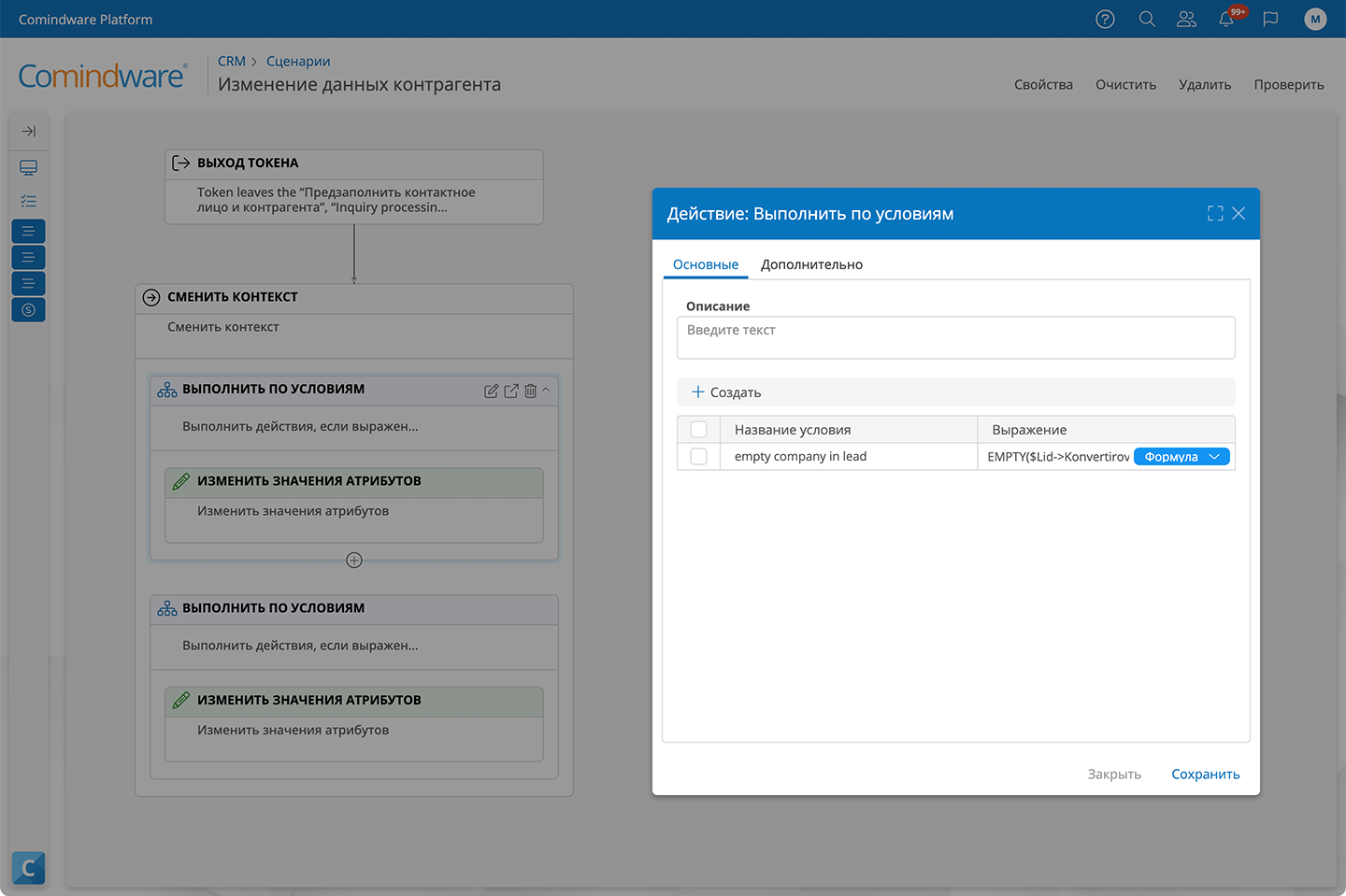Click the plus icon next to 'Создать'
Viewport: 1346px width, 896px height.
pos(697,391)
